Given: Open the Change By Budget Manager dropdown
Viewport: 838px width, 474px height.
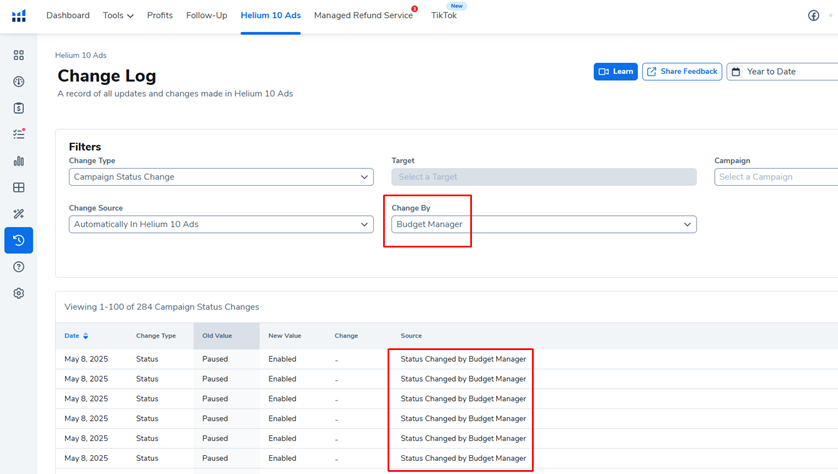Looking at the screenshot, I should 543,225.
